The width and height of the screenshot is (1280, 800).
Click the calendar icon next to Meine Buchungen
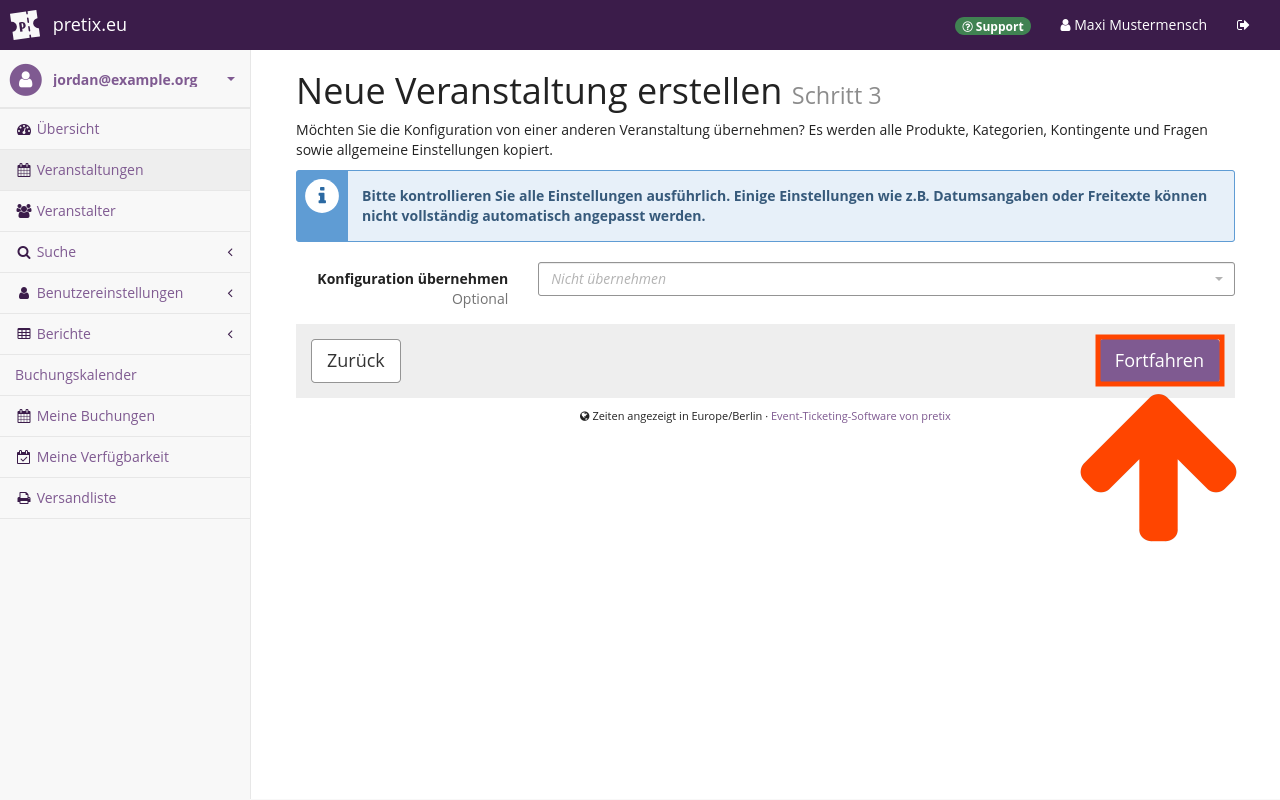(24, 416)
